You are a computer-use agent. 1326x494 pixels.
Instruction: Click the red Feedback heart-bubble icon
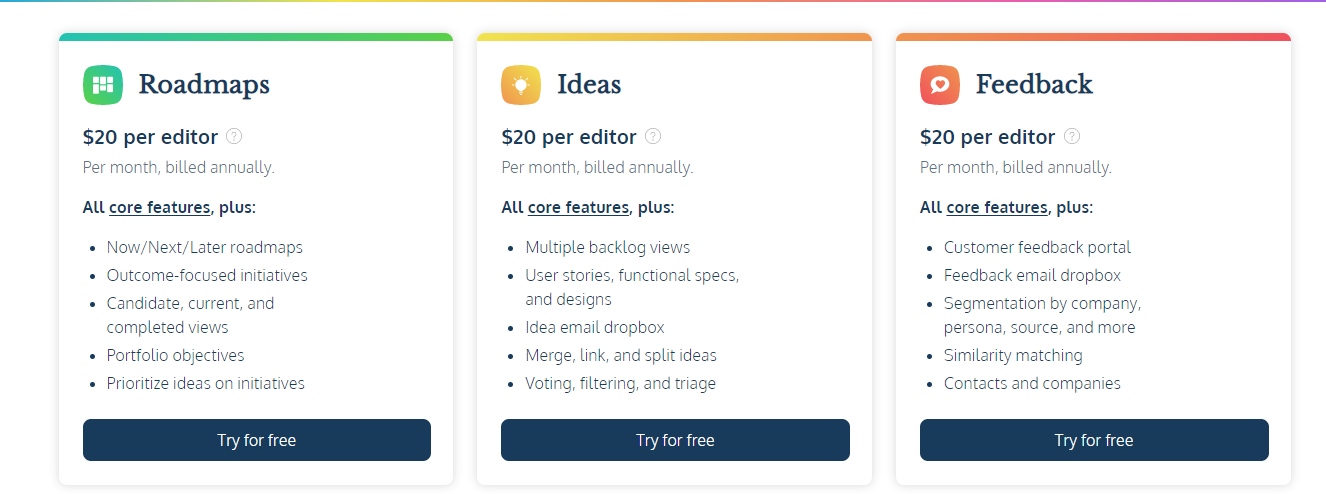pyautogui.click(x=940, y=85)
